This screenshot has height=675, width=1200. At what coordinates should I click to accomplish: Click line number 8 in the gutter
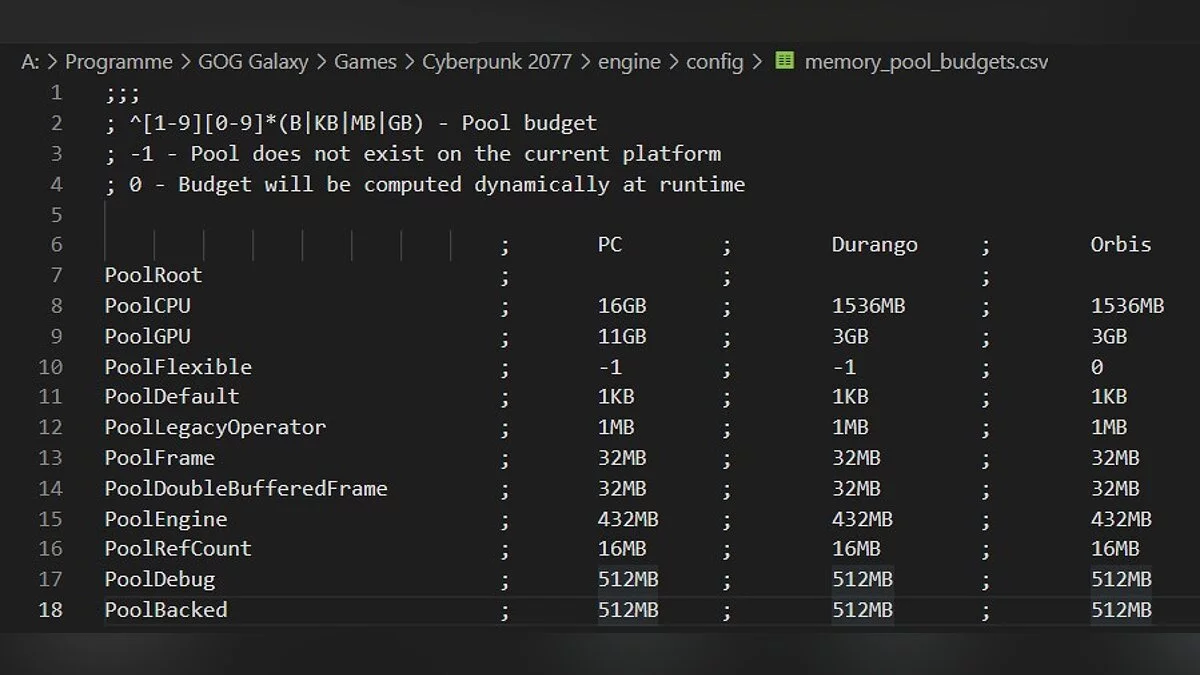coord(56,305)
